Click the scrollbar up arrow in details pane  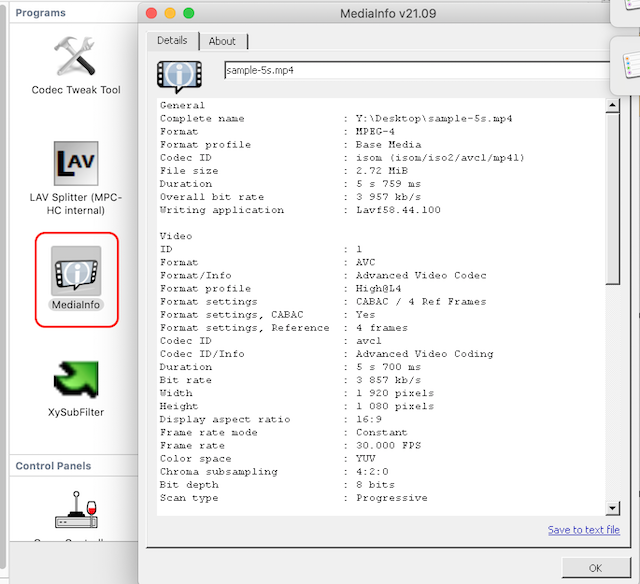(612, 106)
